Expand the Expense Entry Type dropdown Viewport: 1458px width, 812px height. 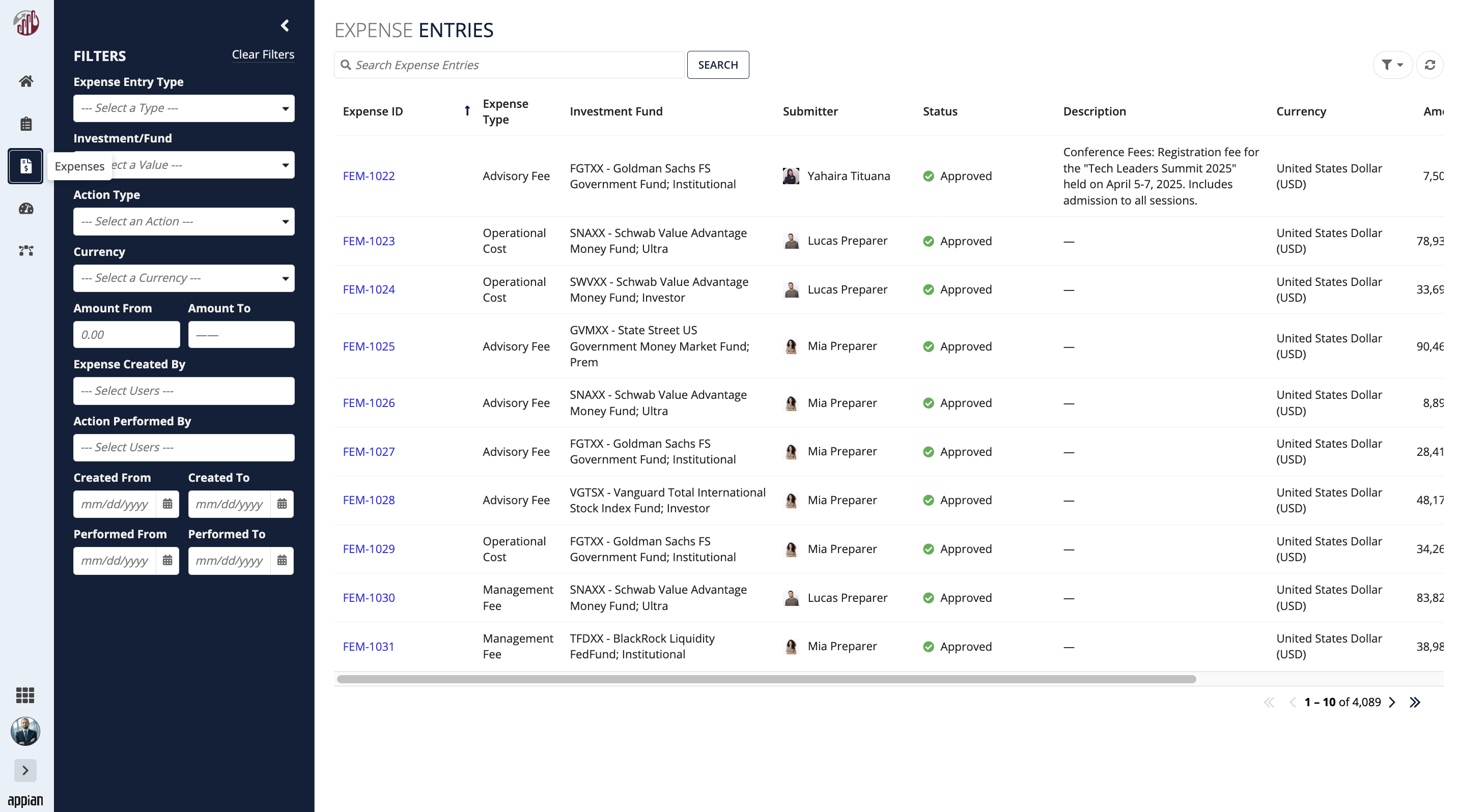[184, 108]
